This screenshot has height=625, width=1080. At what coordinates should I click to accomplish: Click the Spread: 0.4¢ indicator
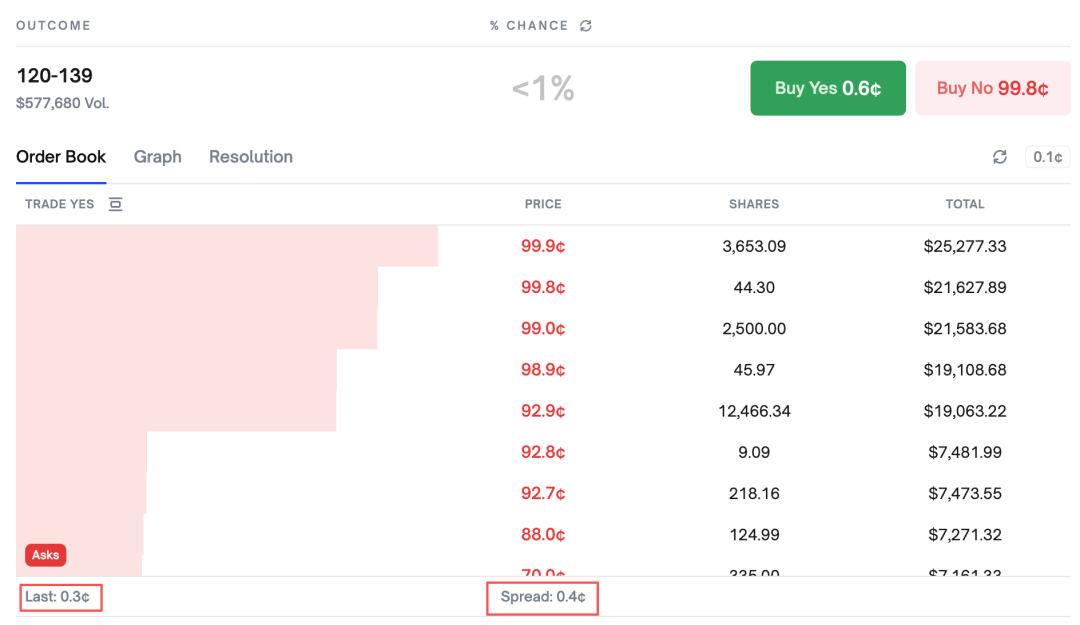[x=542, y=597]
